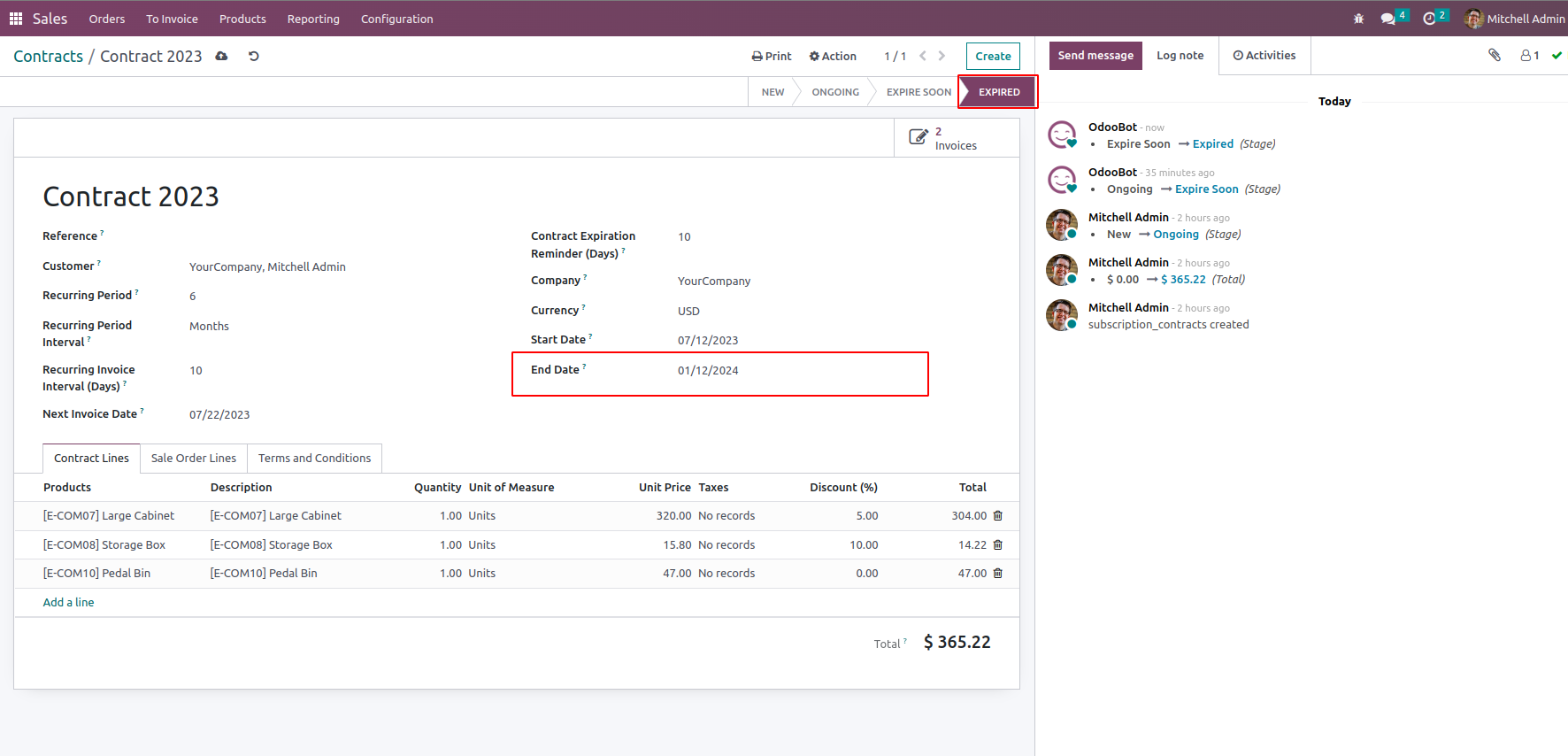Click the debug bug icon

tap(1358, 19)
